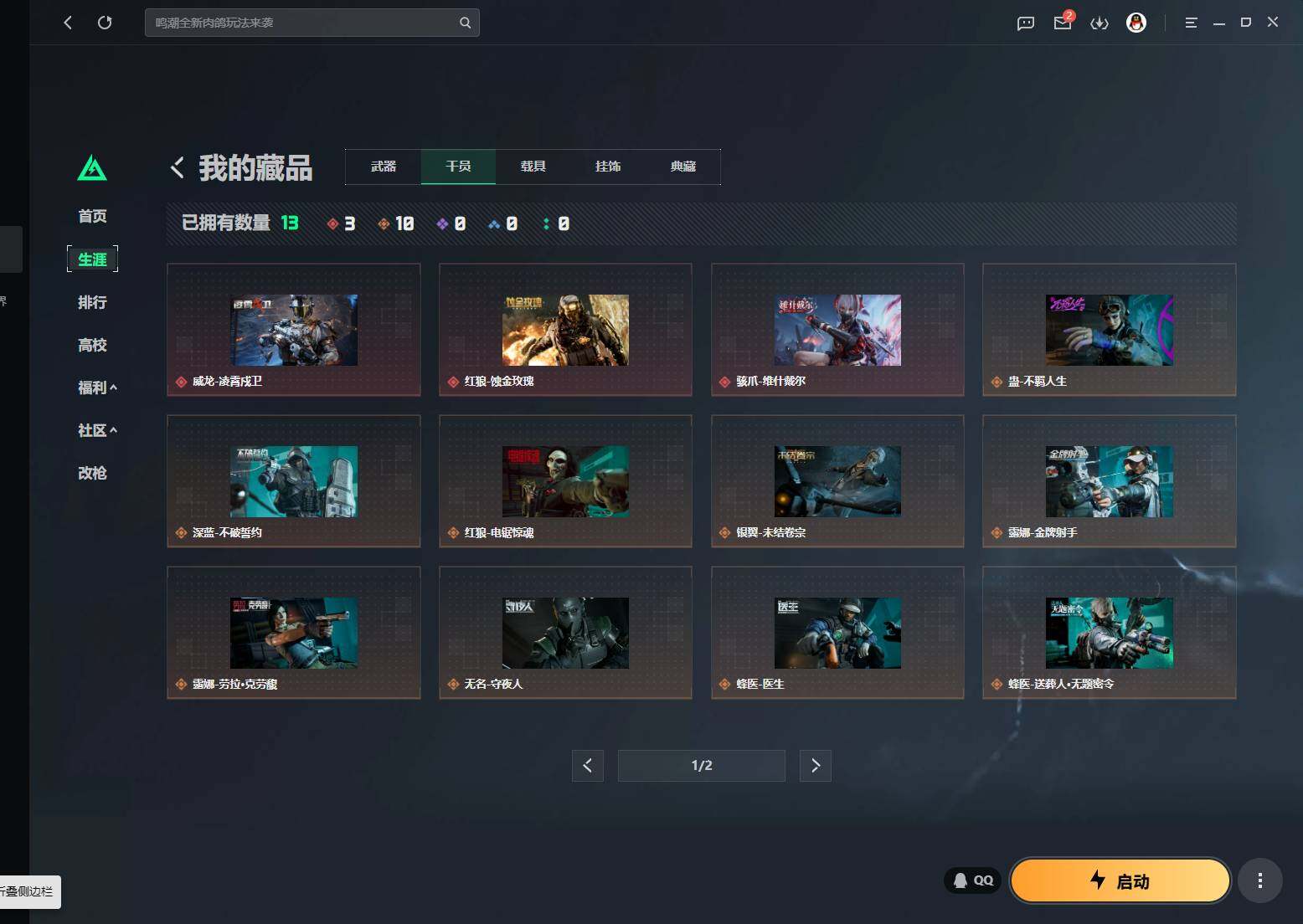Open 改枪 in the sidebar

point(92,473)
